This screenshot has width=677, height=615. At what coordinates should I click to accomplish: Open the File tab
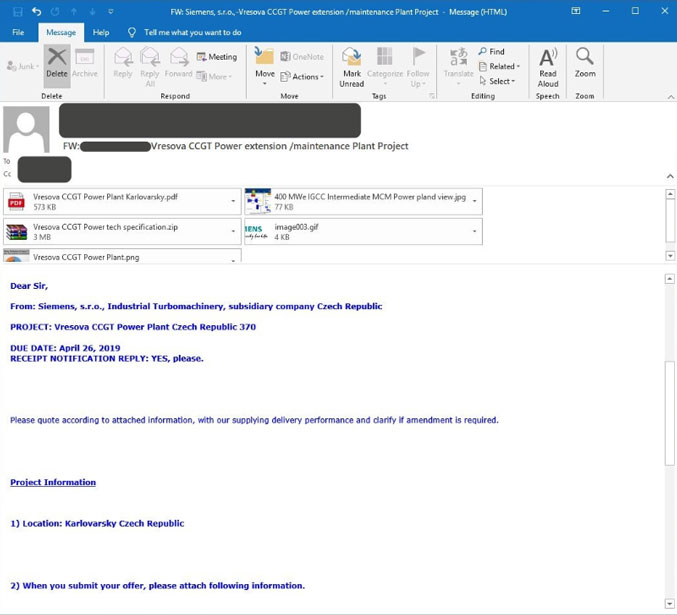(18, 32)
